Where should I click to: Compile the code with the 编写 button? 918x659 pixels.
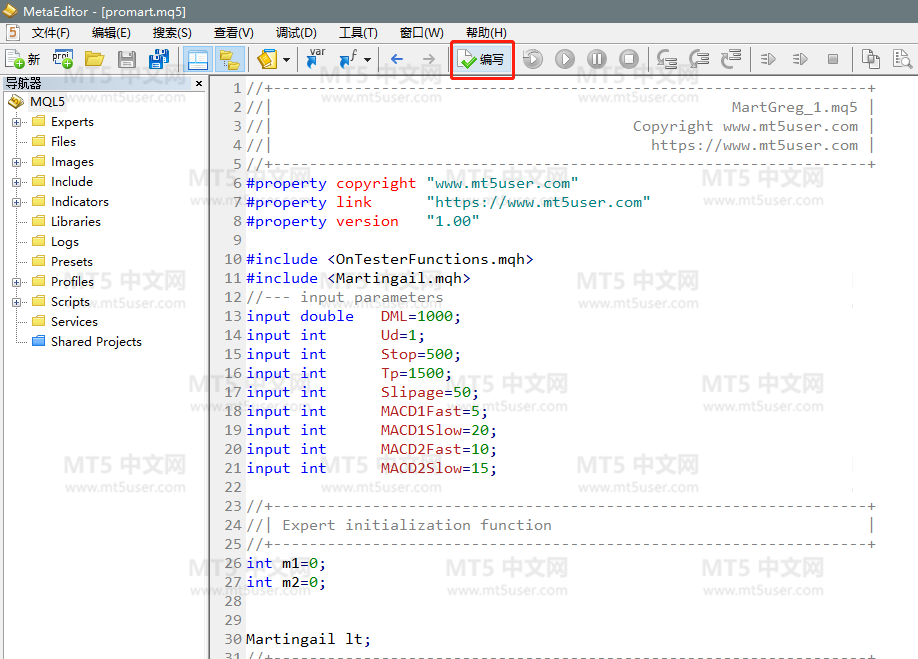click(x=482, y=59)
